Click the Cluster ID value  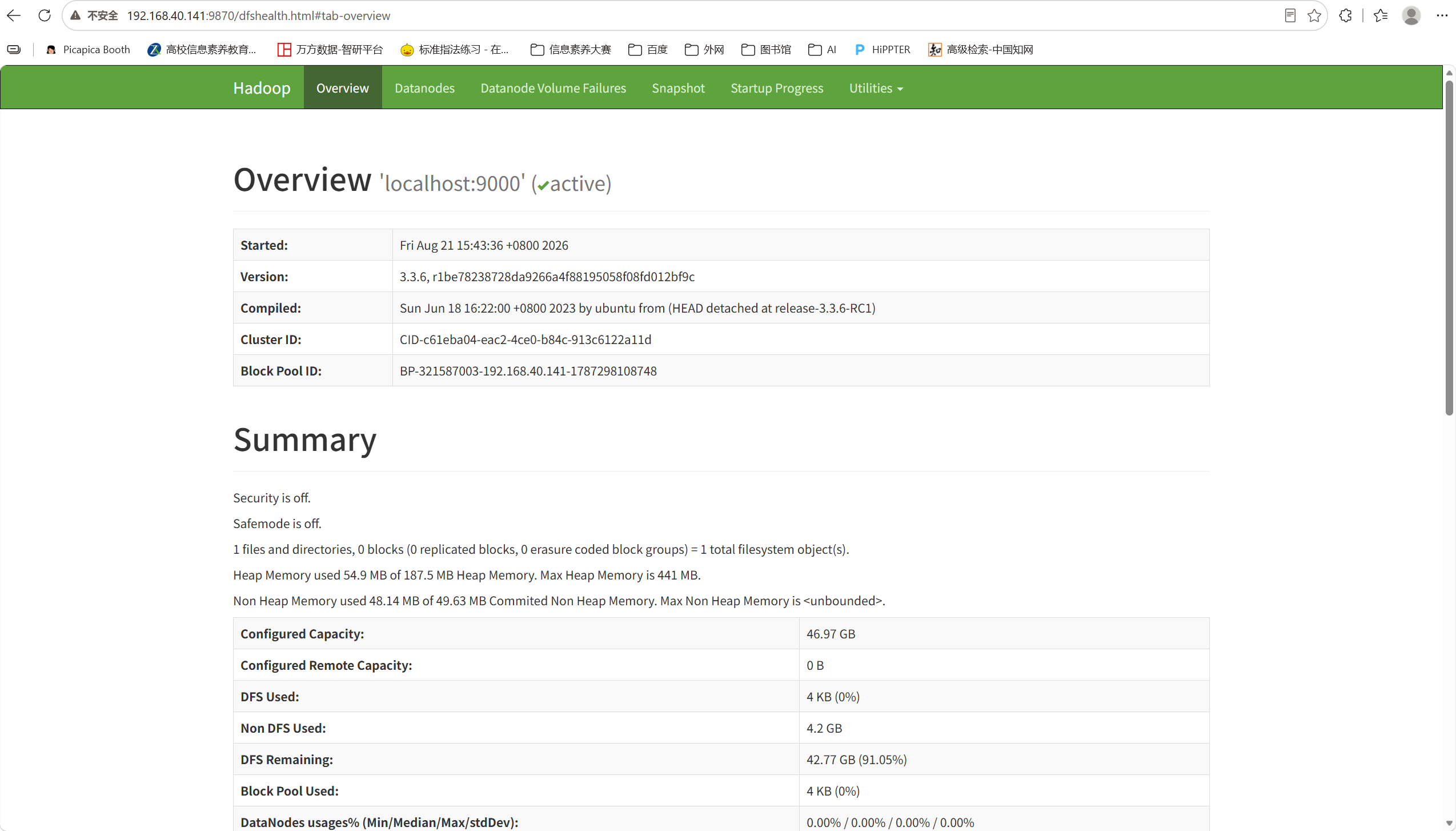pyautogui.click(x=526, y=339)
